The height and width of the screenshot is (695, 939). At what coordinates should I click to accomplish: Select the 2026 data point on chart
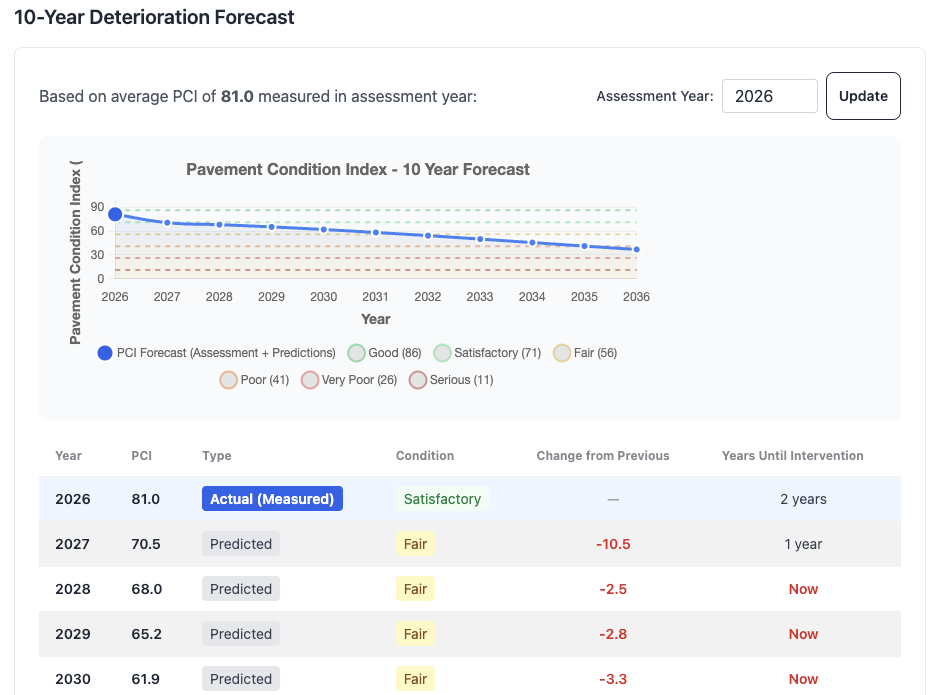click(x=116, y=214)
